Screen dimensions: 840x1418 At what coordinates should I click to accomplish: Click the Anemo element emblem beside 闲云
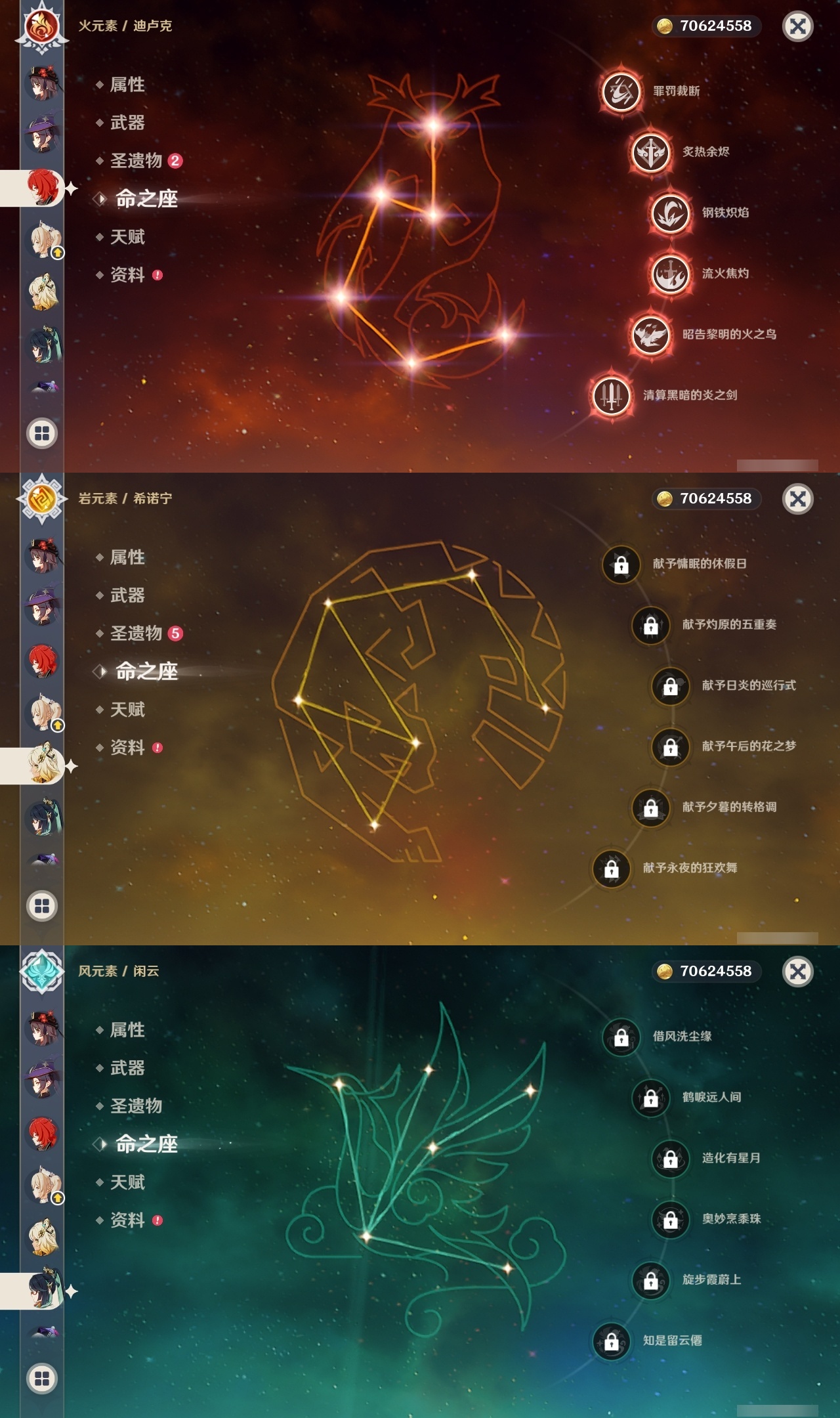point(42,972)
